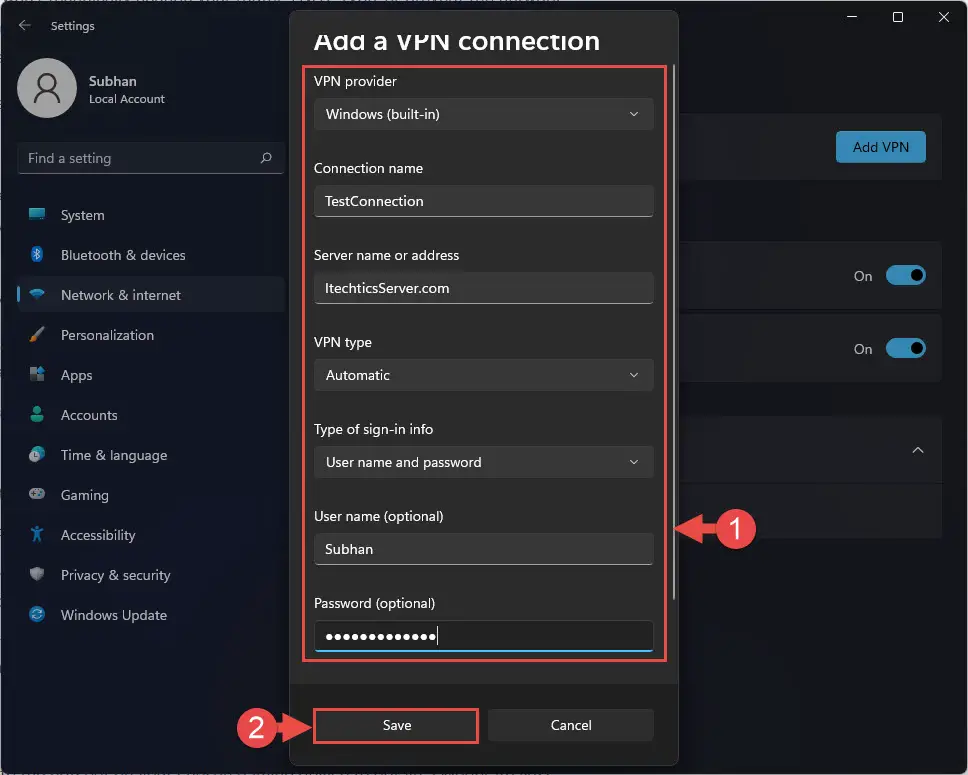Click the Apps icon in the sidebar
The image size is (968, 775).
(37, 374)
